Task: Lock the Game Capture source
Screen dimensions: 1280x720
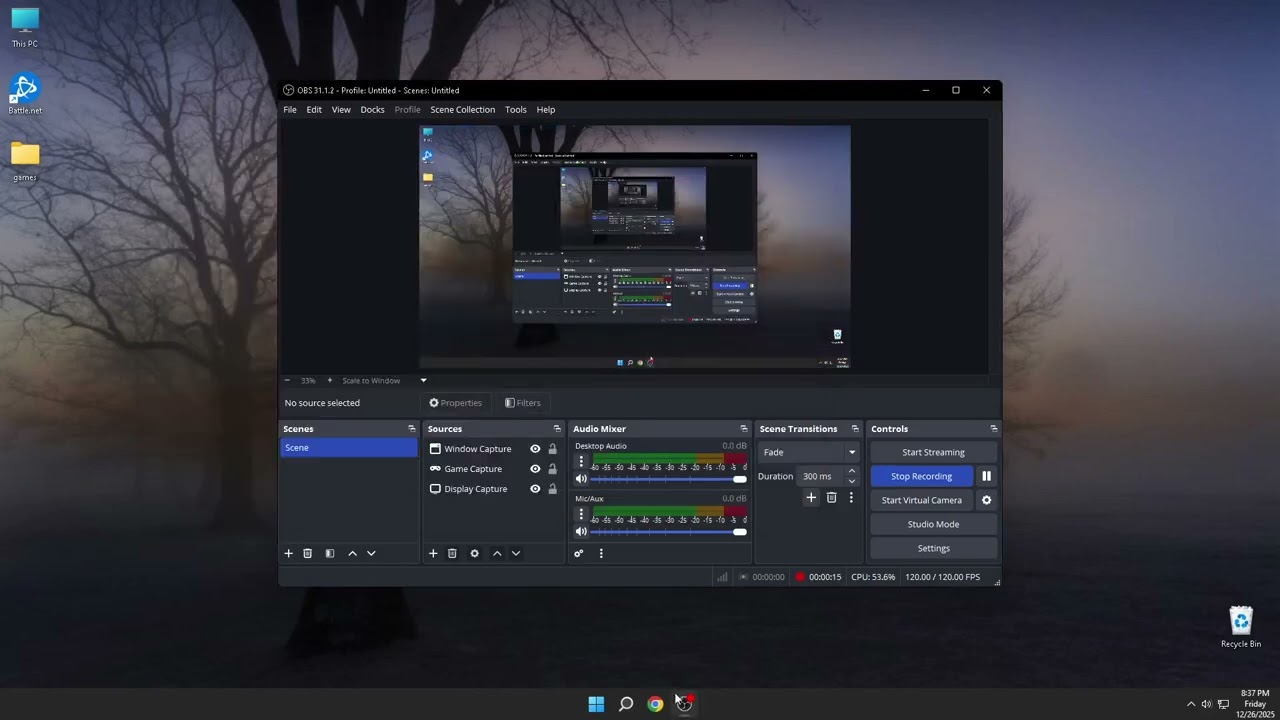Action: (x=552, y=469)
